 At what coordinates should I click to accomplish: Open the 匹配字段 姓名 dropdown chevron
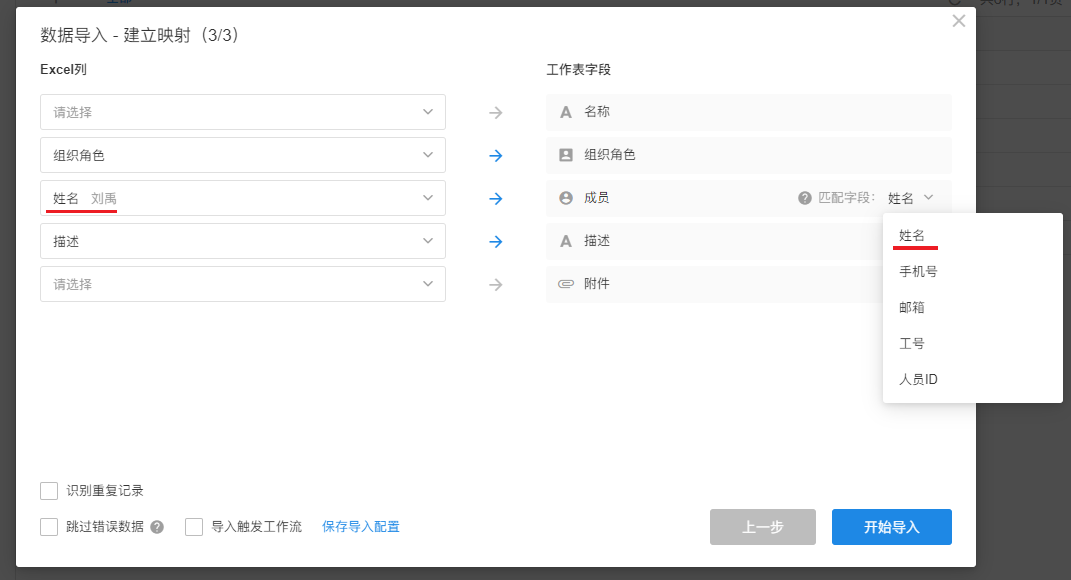(928, 198)
